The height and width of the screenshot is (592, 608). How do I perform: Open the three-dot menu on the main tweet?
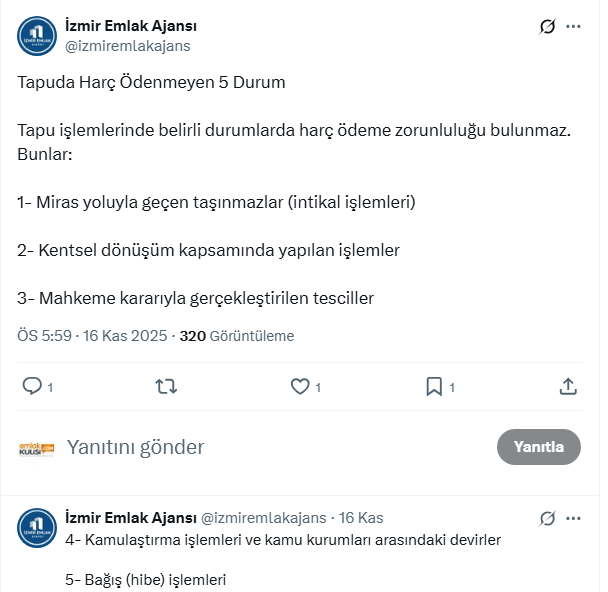pos(573,27)
